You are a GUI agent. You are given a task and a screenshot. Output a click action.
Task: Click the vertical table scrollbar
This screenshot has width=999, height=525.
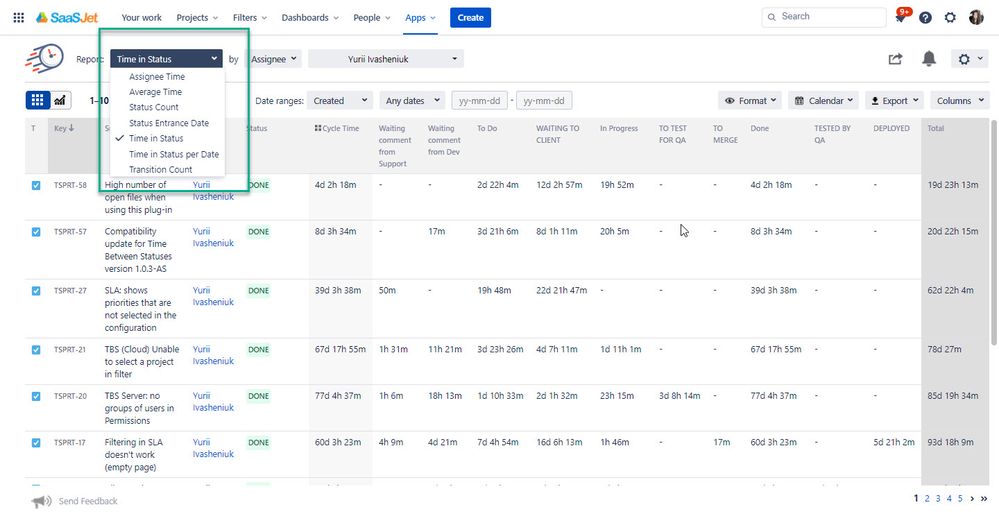point(993,233)
